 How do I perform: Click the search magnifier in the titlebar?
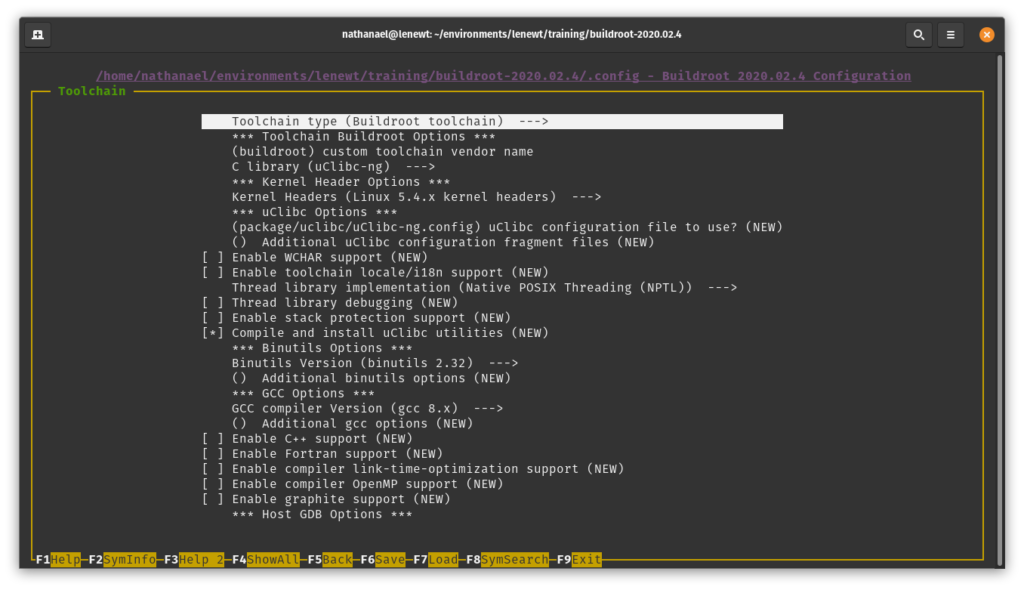[919, 33]
